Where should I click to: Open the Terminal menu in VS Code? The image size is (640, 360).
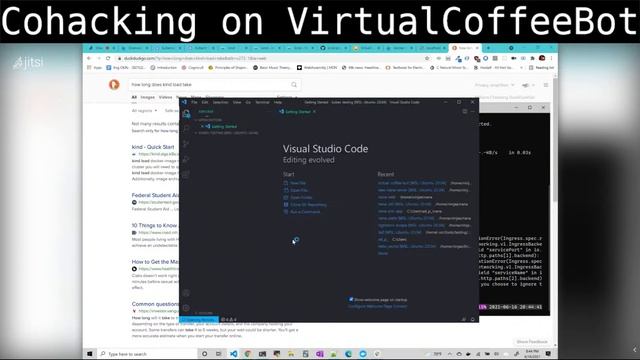pyautogui.click(x=262, y=102)
